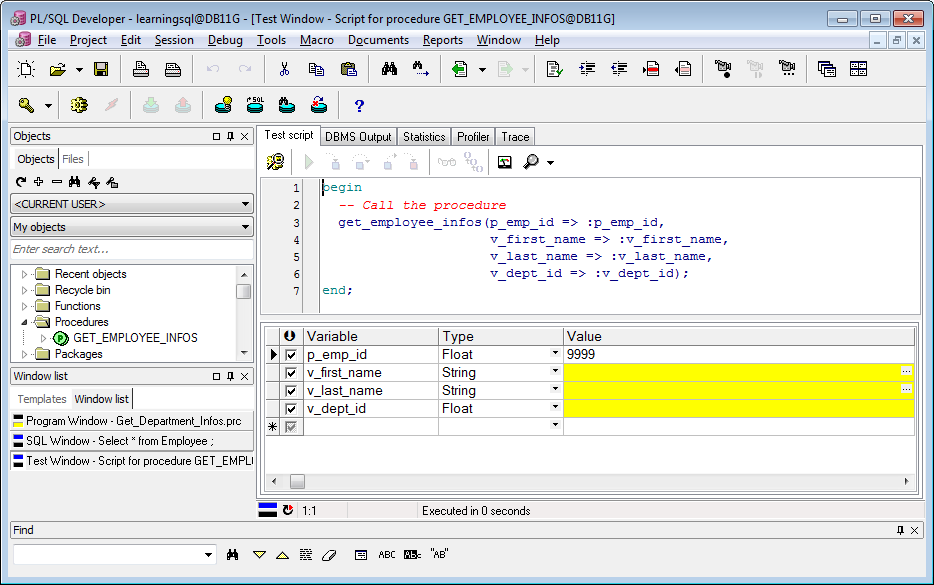
Task: Expand the Recent objects folder
Action: coord(24,274)
